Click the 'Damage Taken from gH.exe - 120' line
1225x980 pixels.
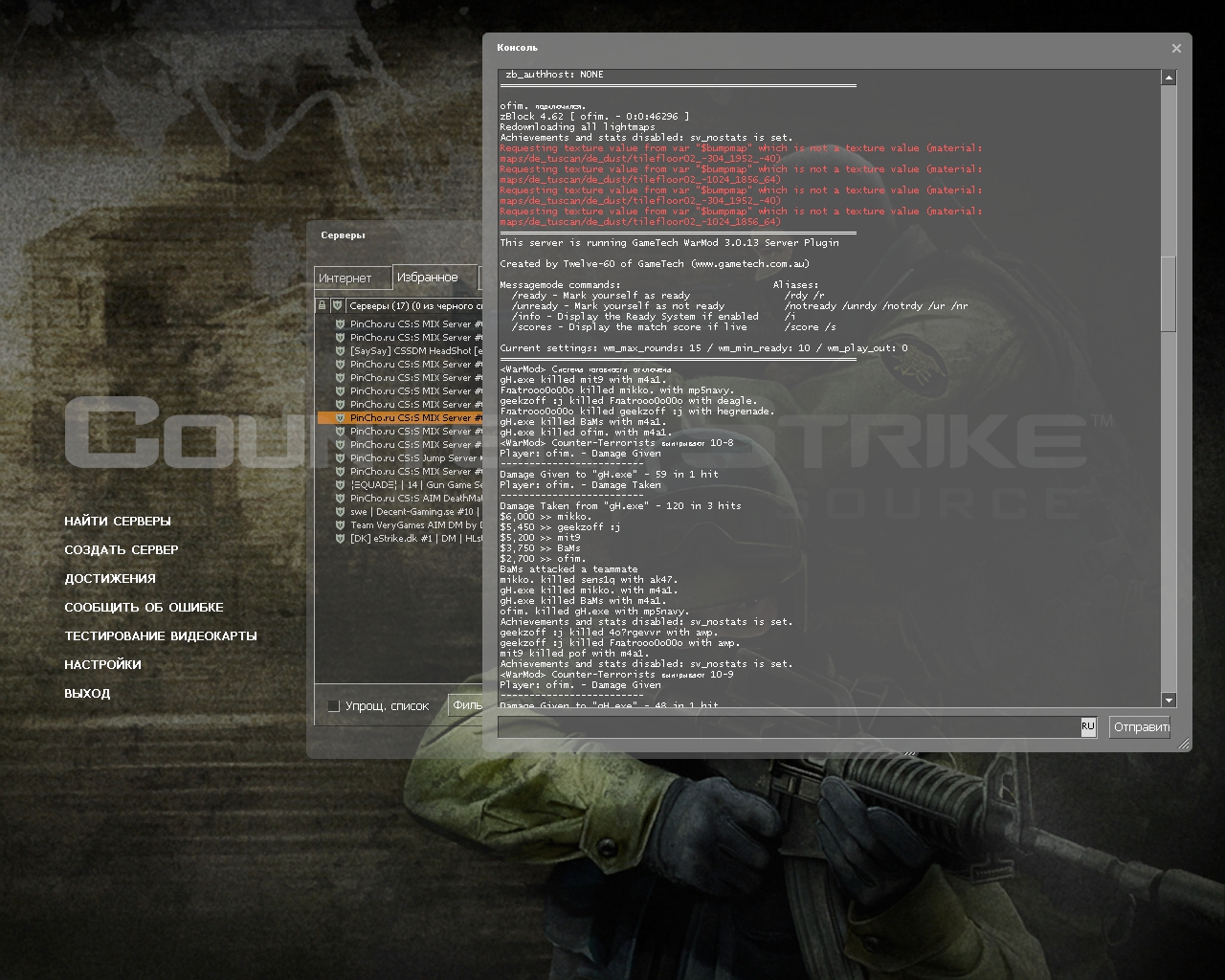click(620, 506)
